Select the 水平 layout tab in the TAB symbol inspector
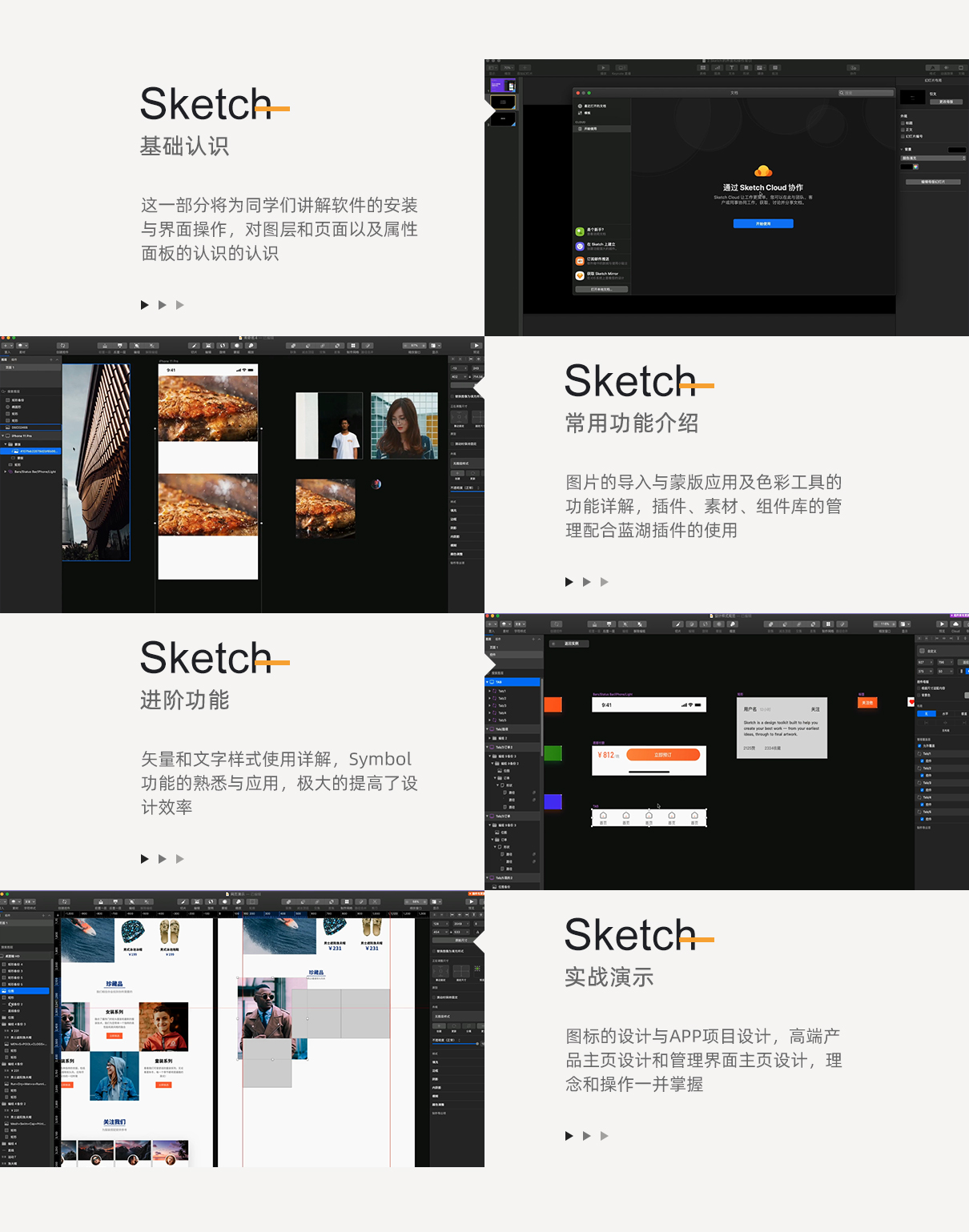 click(945, 713)
